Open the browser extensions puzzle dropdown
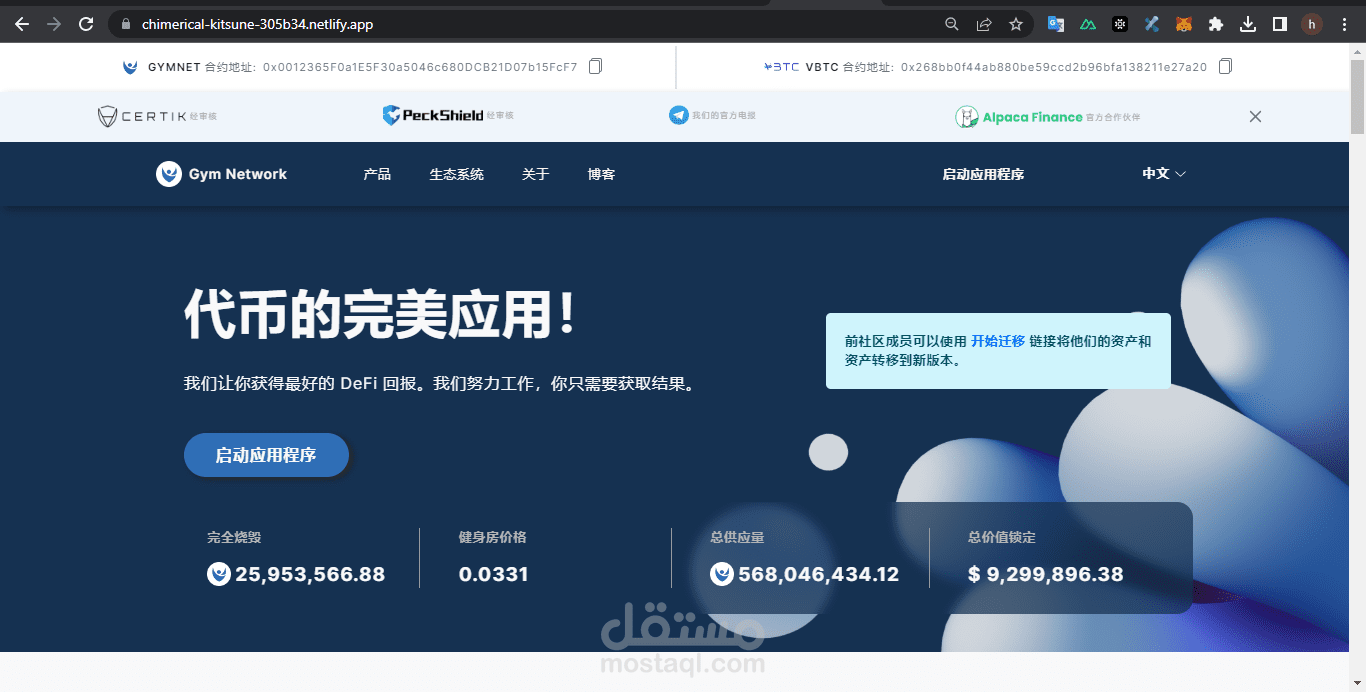The image size is (1366, 692). click(x=1215, y=23)
